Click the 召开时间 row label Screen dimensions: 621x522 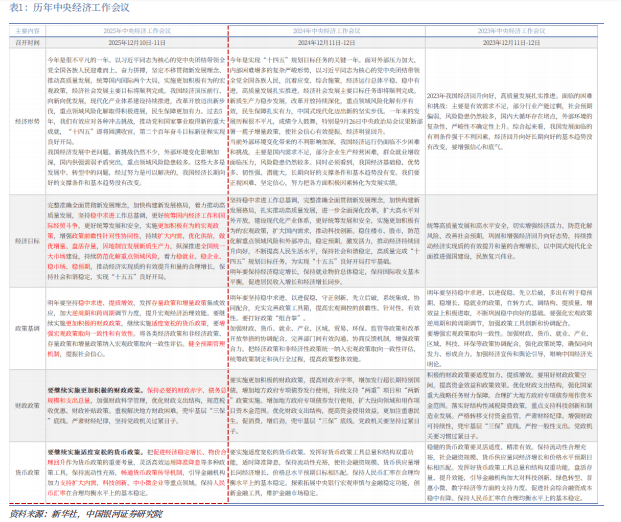pos(27,43)
